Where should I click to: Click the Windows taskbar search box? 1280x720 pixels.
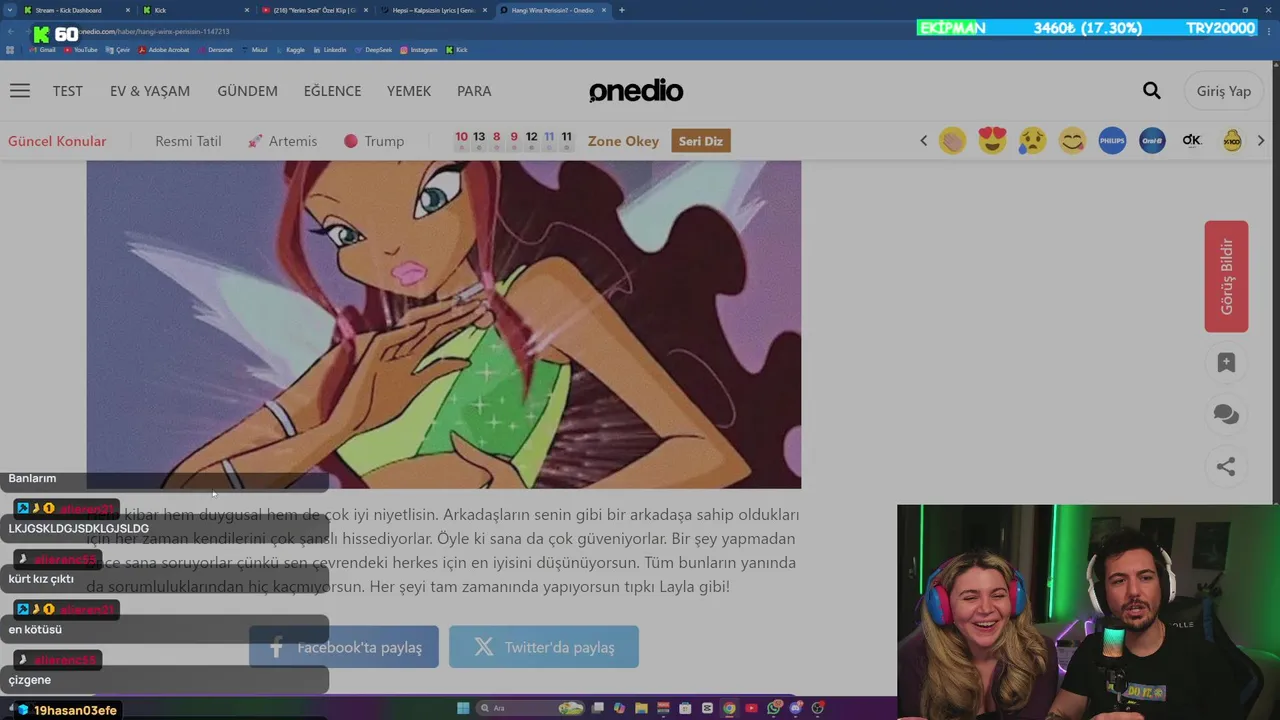point(528,708)
